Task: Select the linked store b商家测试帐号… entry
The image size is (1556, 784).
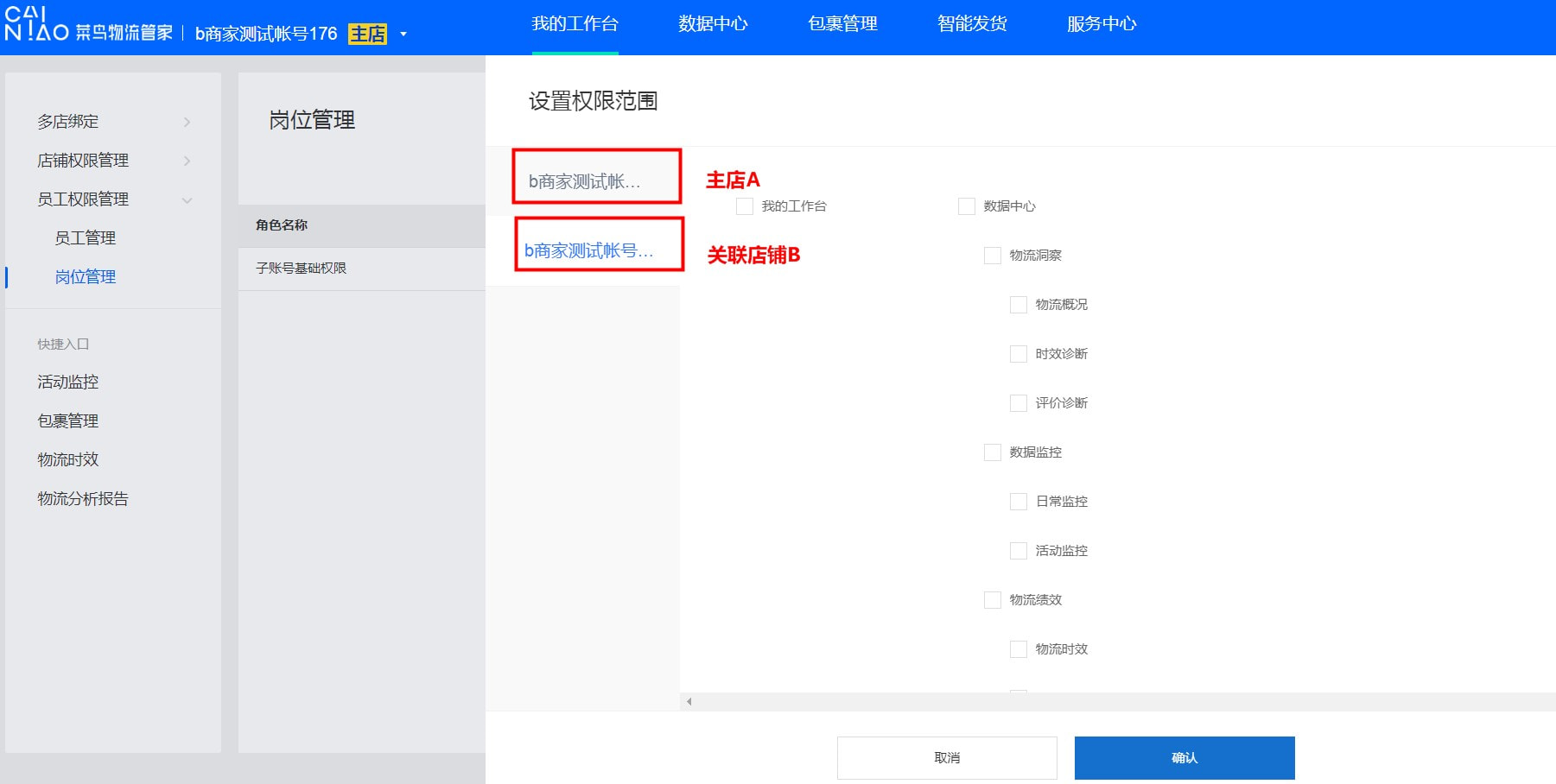Action: pyautogui.click(x=589, y=250)
